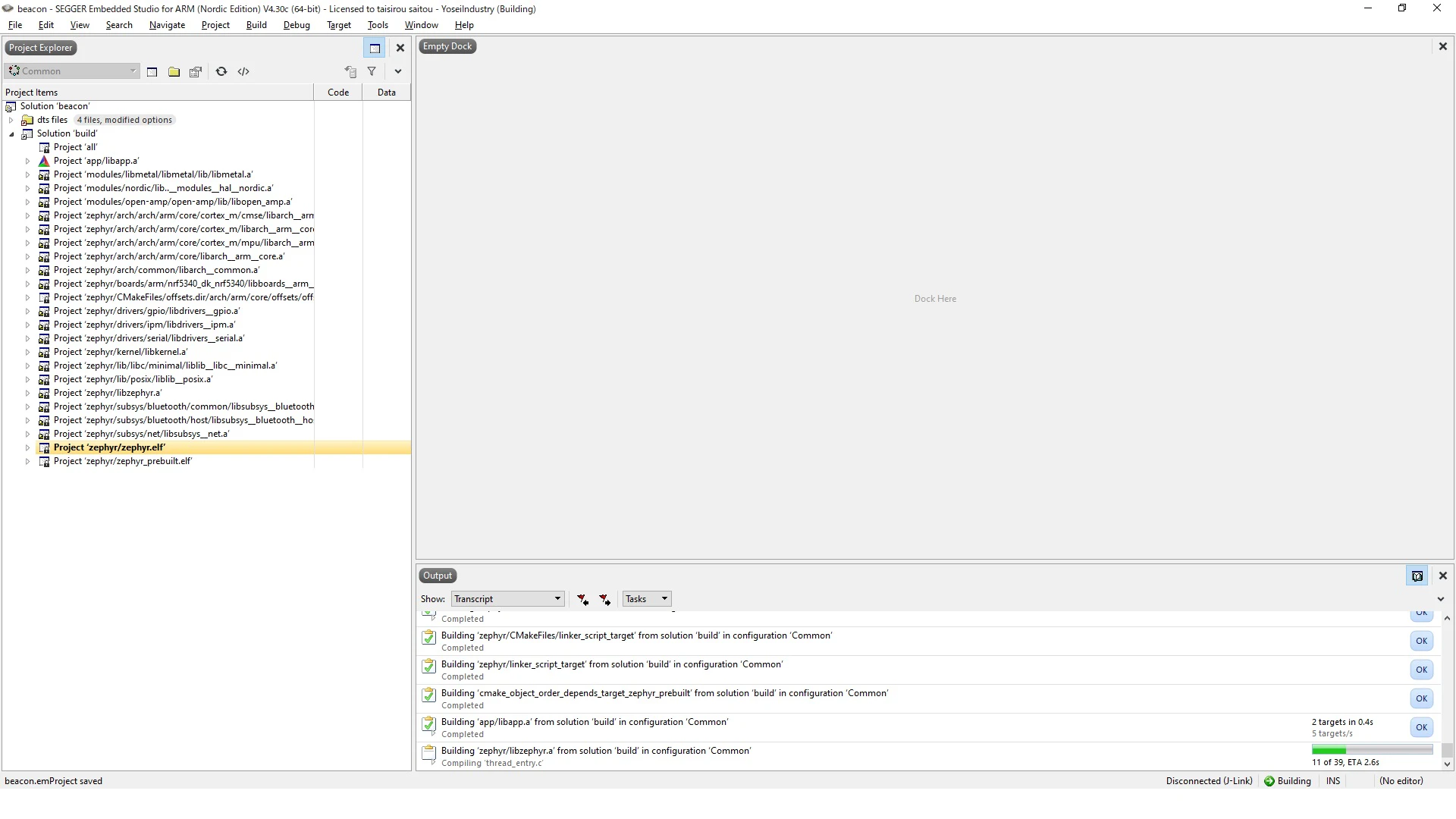
Task: Click the second red filter icon in Output
Action: [604, 599]
